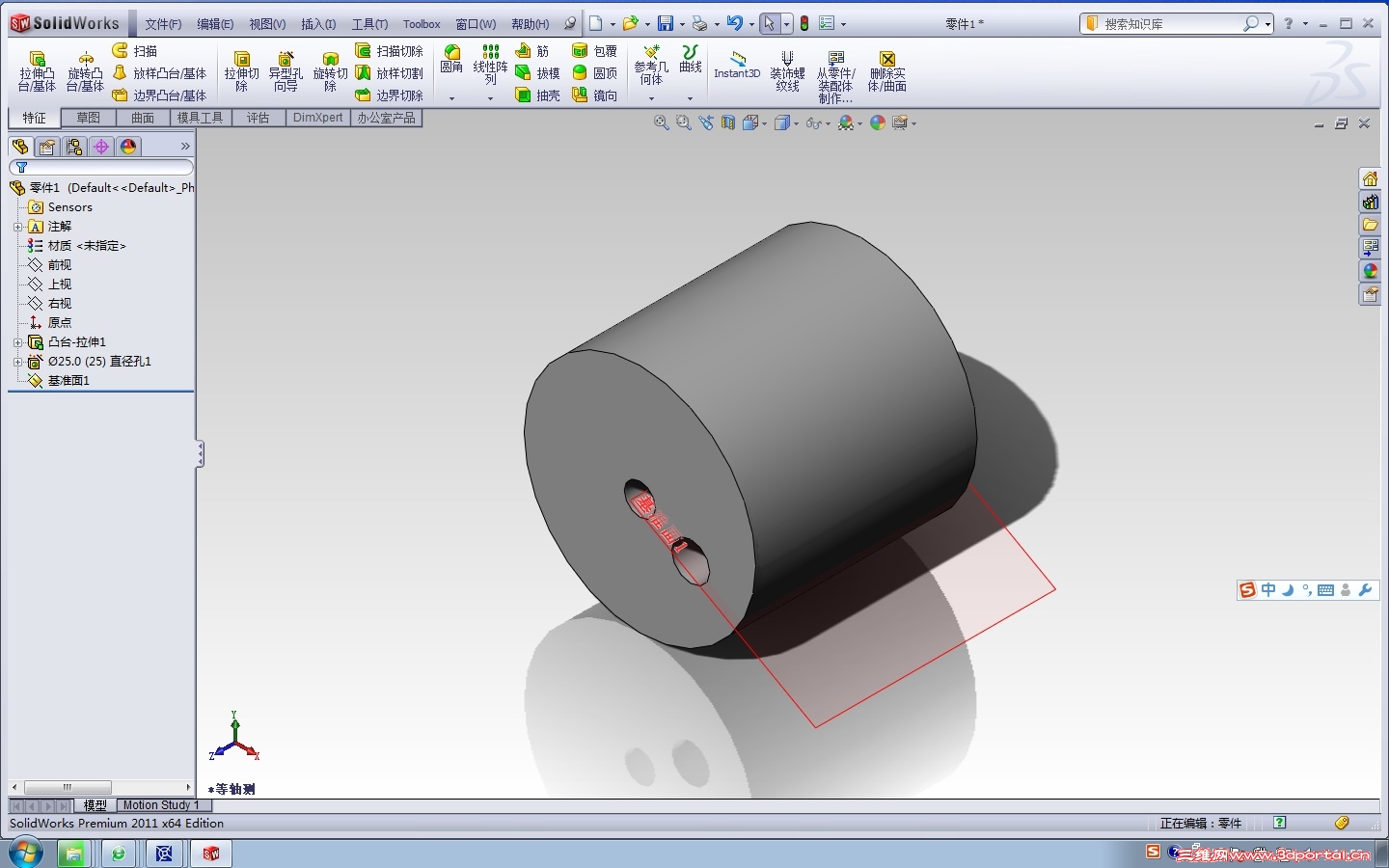1389x868 pixels.
Task: Open the 参考几何体 reference geometry tool
Action: (x=651, y=65)
